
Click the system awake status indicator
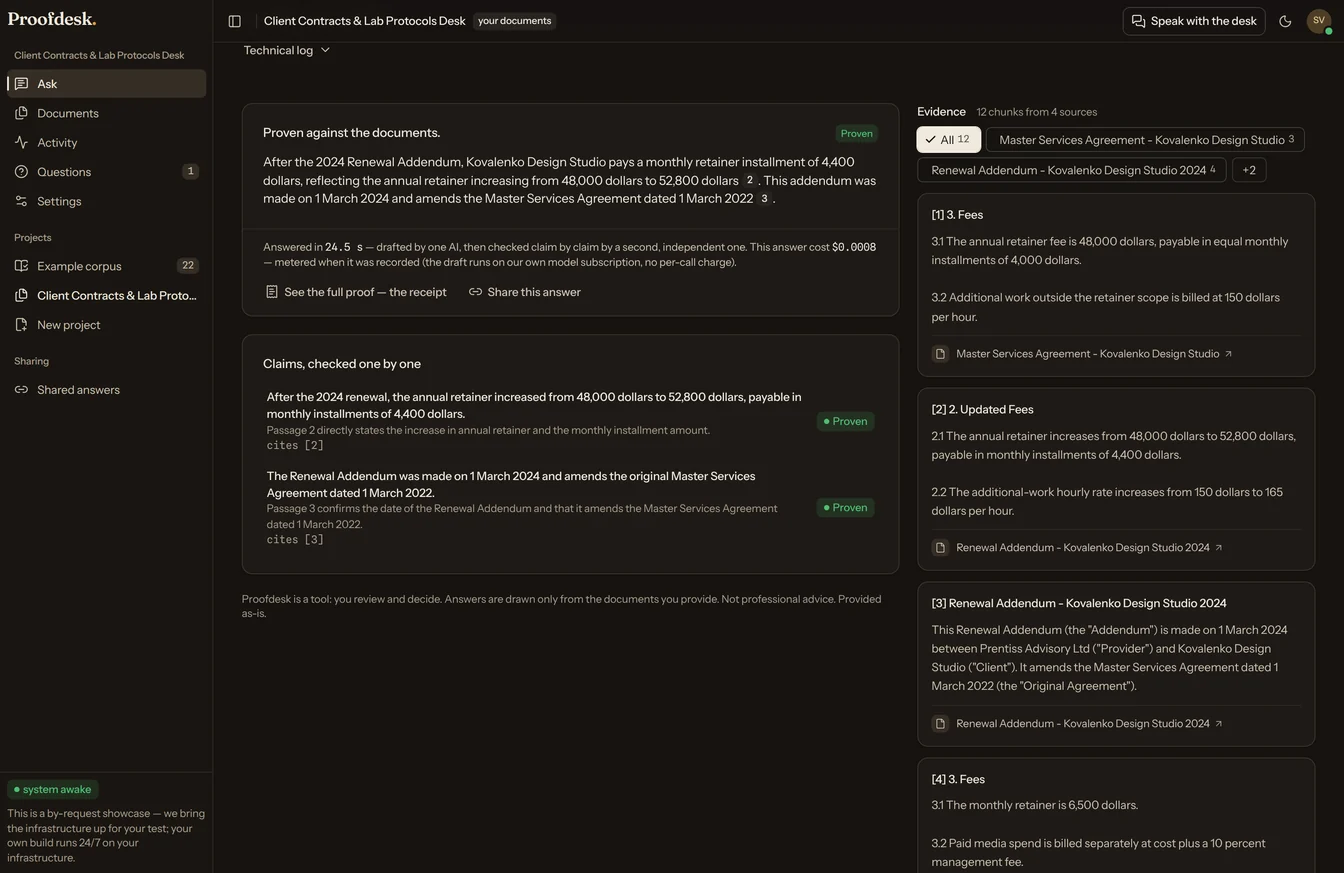53,790
